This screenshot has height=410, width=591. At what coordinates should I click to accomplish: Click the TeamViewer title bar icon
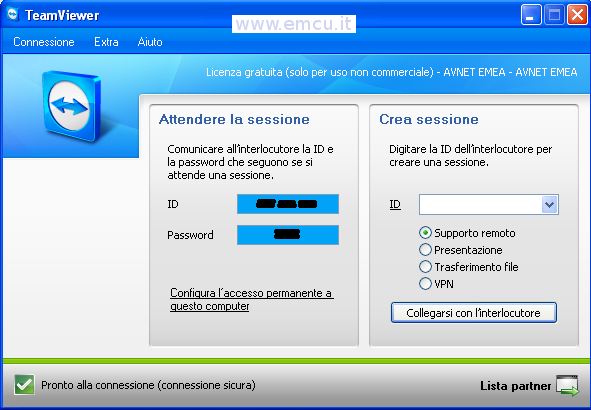(x=13, y=15)
